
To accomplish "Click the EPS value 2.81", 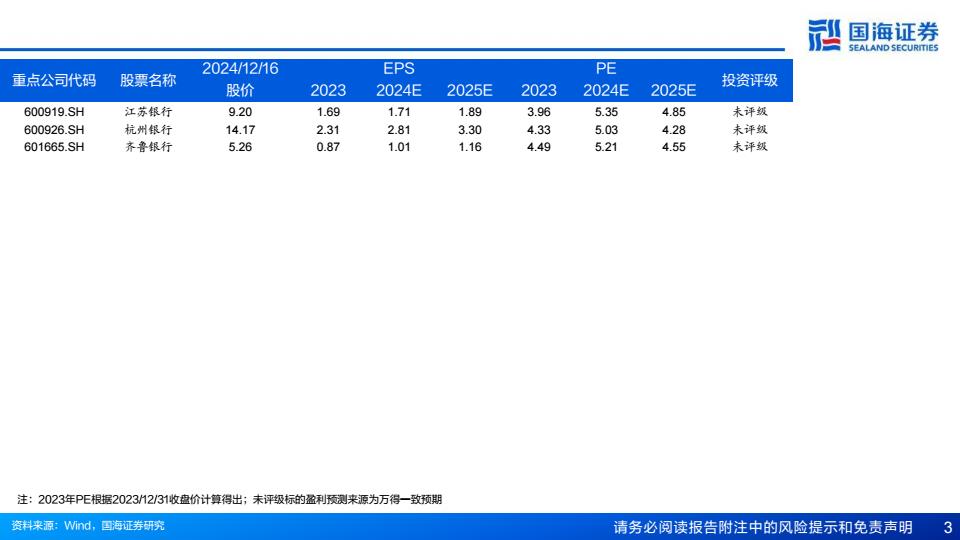I will tap(399, 130).
